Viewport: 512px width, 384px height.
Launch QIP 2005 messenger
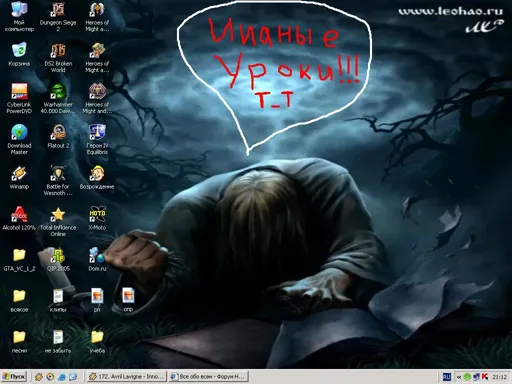[58, 259]
